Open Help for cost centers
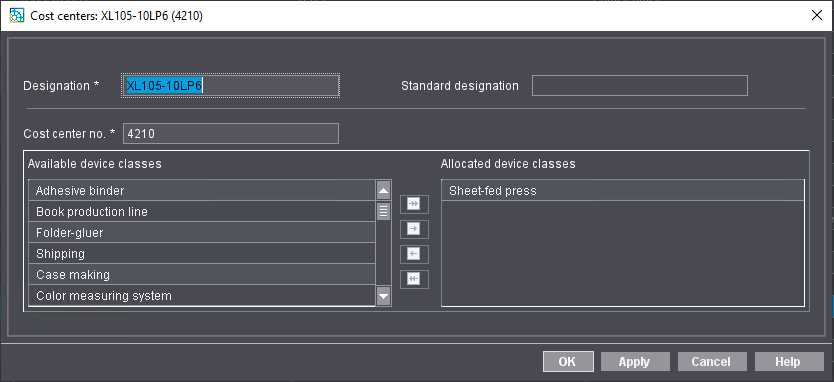834x382 pixels. click(x=789, y=362)
